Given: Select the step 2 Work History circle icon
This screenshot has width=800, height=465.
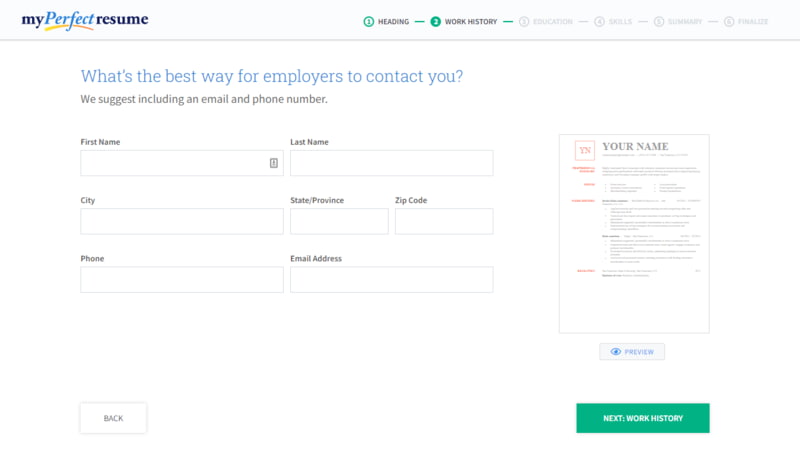Looking at the screenshot, I should point(435,21).
